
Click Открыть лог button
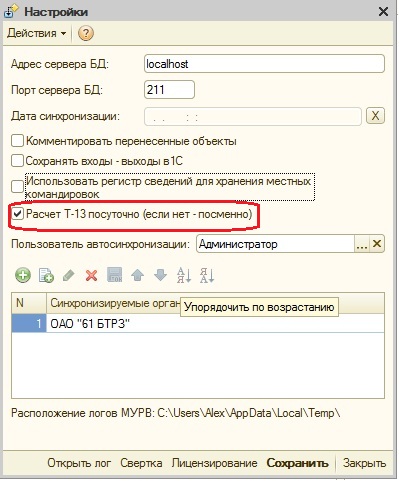coord(79,463)
